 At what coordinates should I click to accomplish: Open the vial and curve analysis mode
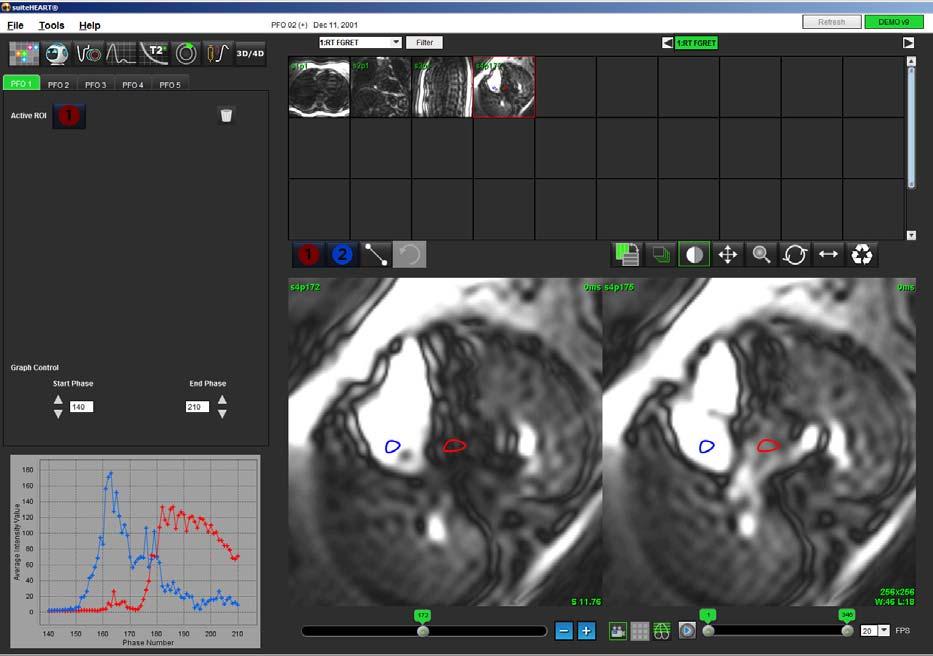[x=218, y=54]
